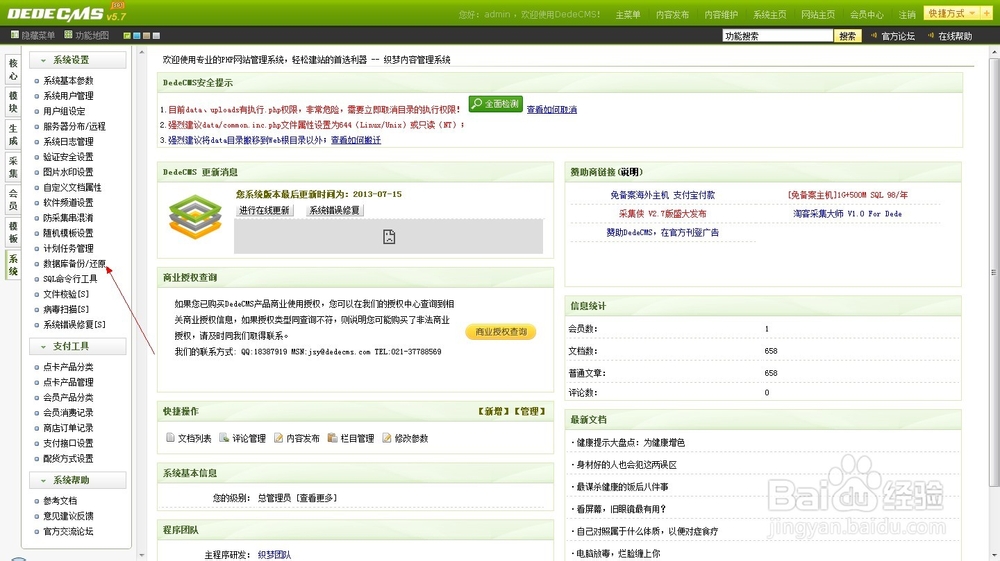Screen dimensions: 1000x561
Task: Open 计划任务管理 in sidebar
Action: (x=68, y=248)
